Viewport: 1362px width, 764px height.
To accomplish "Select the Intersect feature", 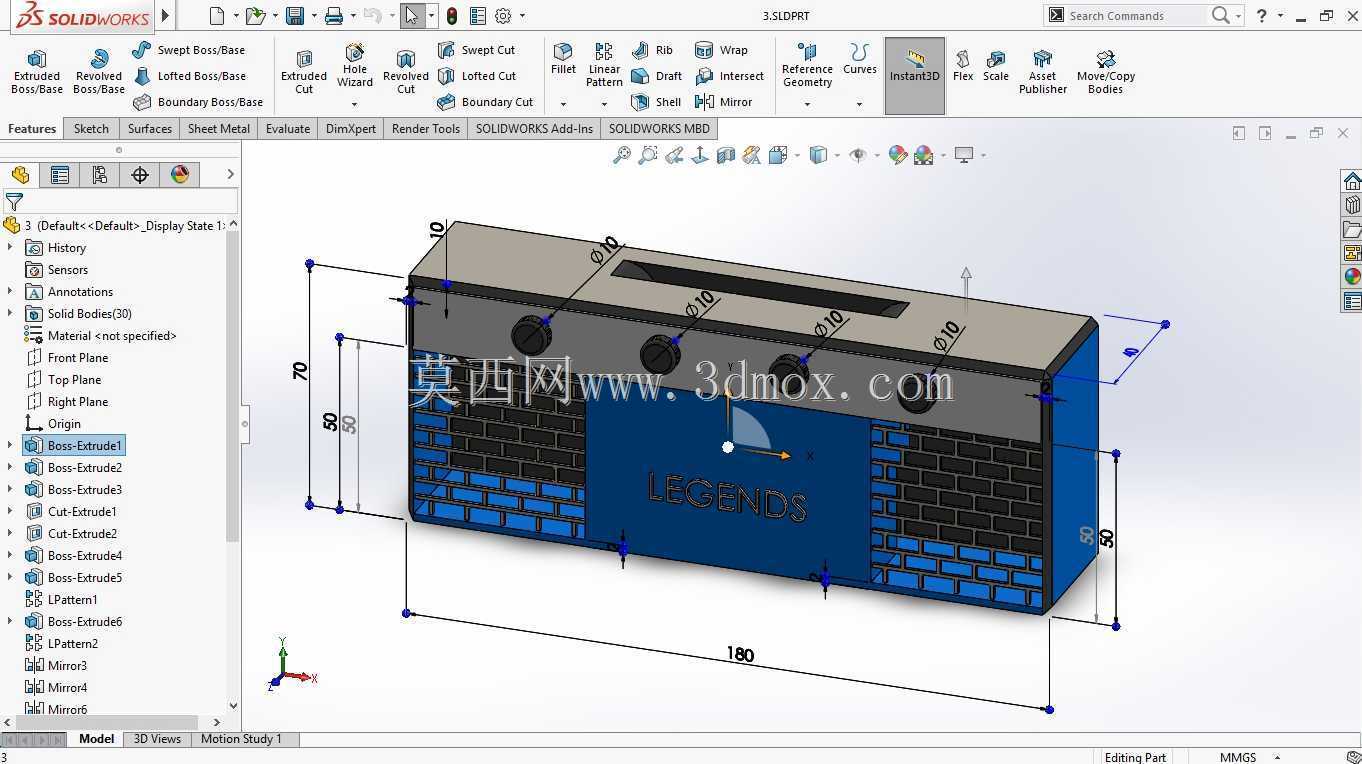I will 729,76.
